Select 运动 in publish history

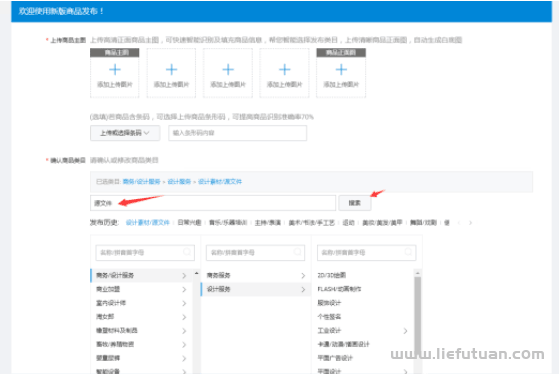(348, 222)
